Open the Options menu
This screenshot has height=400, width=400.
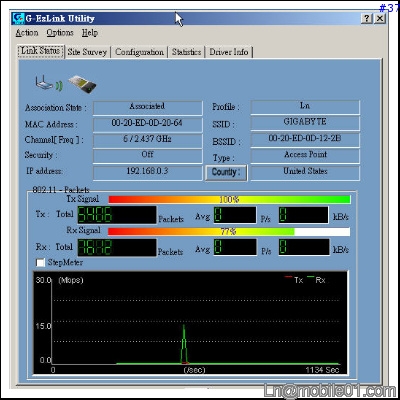60,33
